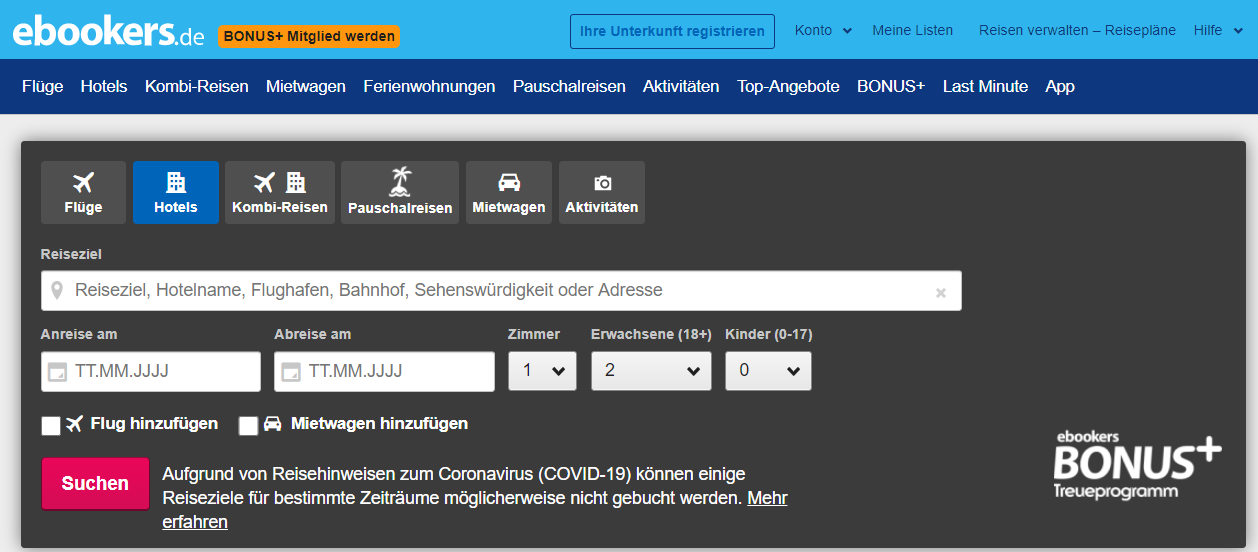Open Reisen verwalten – Reisepläne link
This screenshot has height=552, width=1258.
pyautogui.click(x=1077, y=30)
